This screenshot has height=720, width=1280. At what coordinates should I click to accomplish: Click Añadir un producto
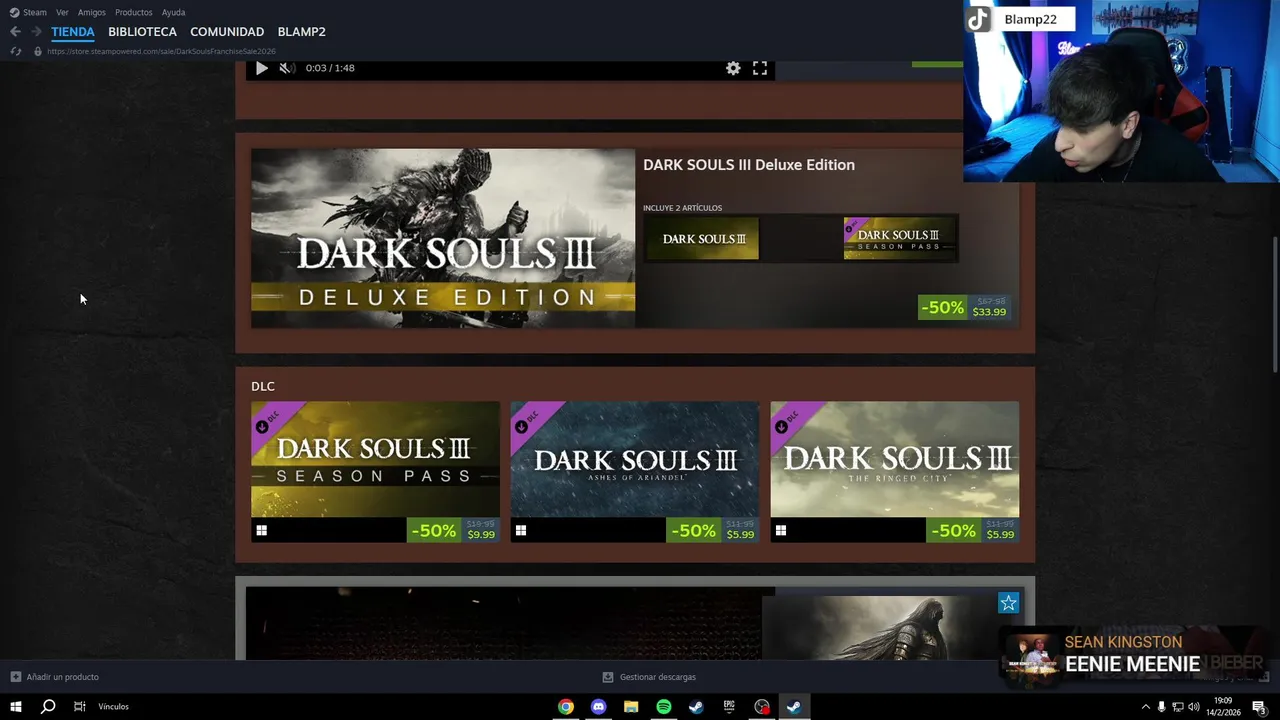click(55, 677)
